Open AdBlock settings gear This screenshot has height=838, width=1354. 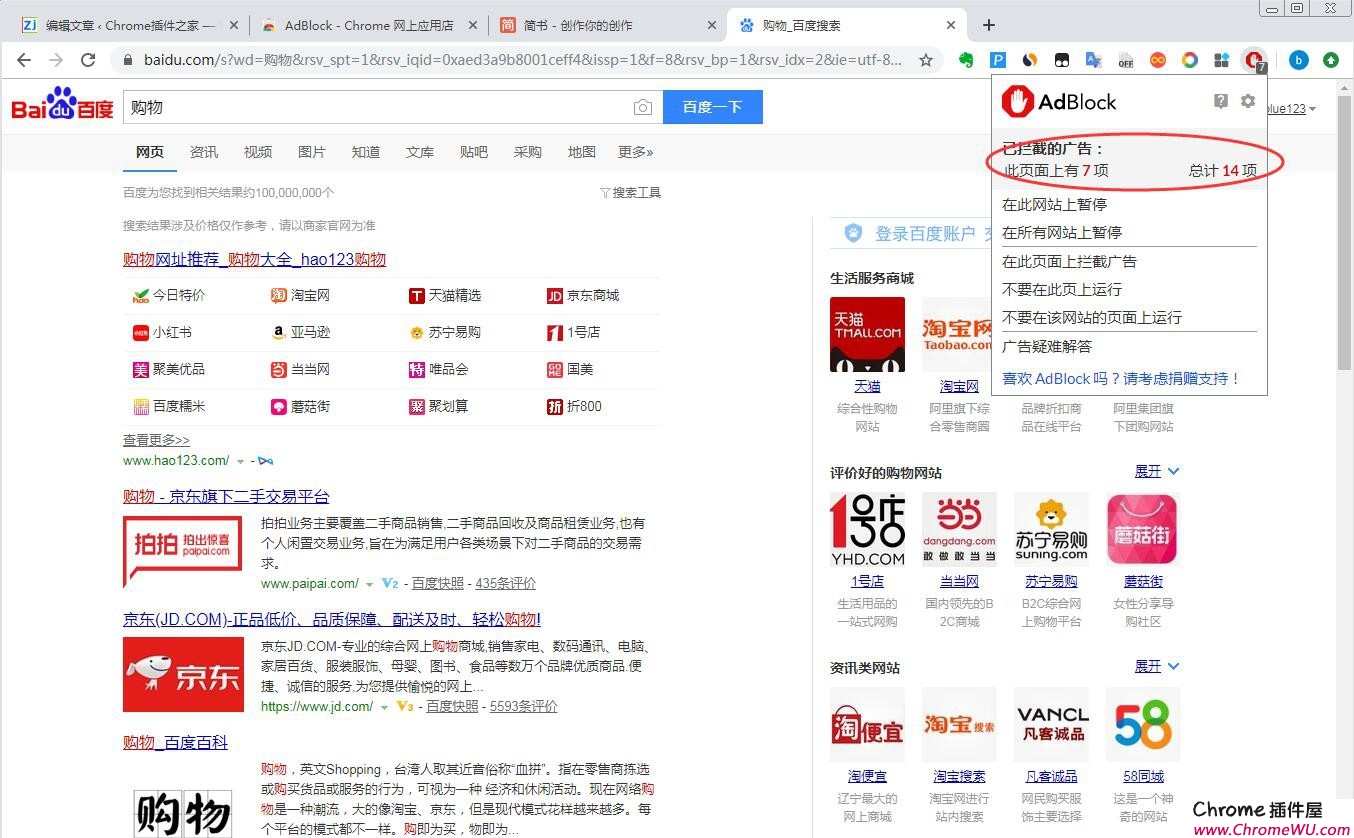point(1247,101)
